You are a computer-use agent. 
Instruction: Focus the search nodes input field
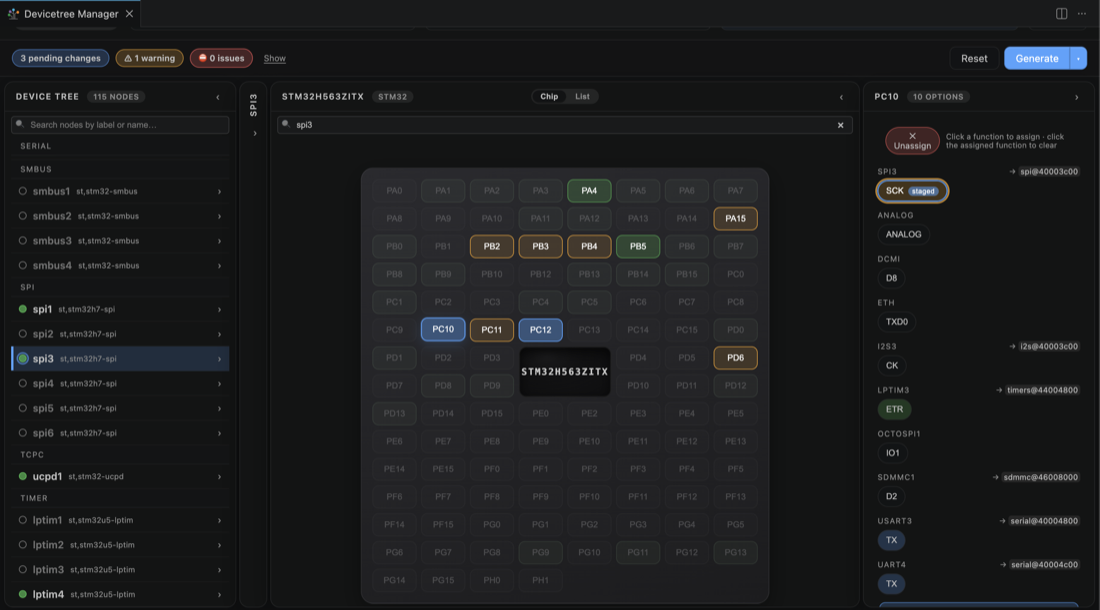click(x=120, y=125)
